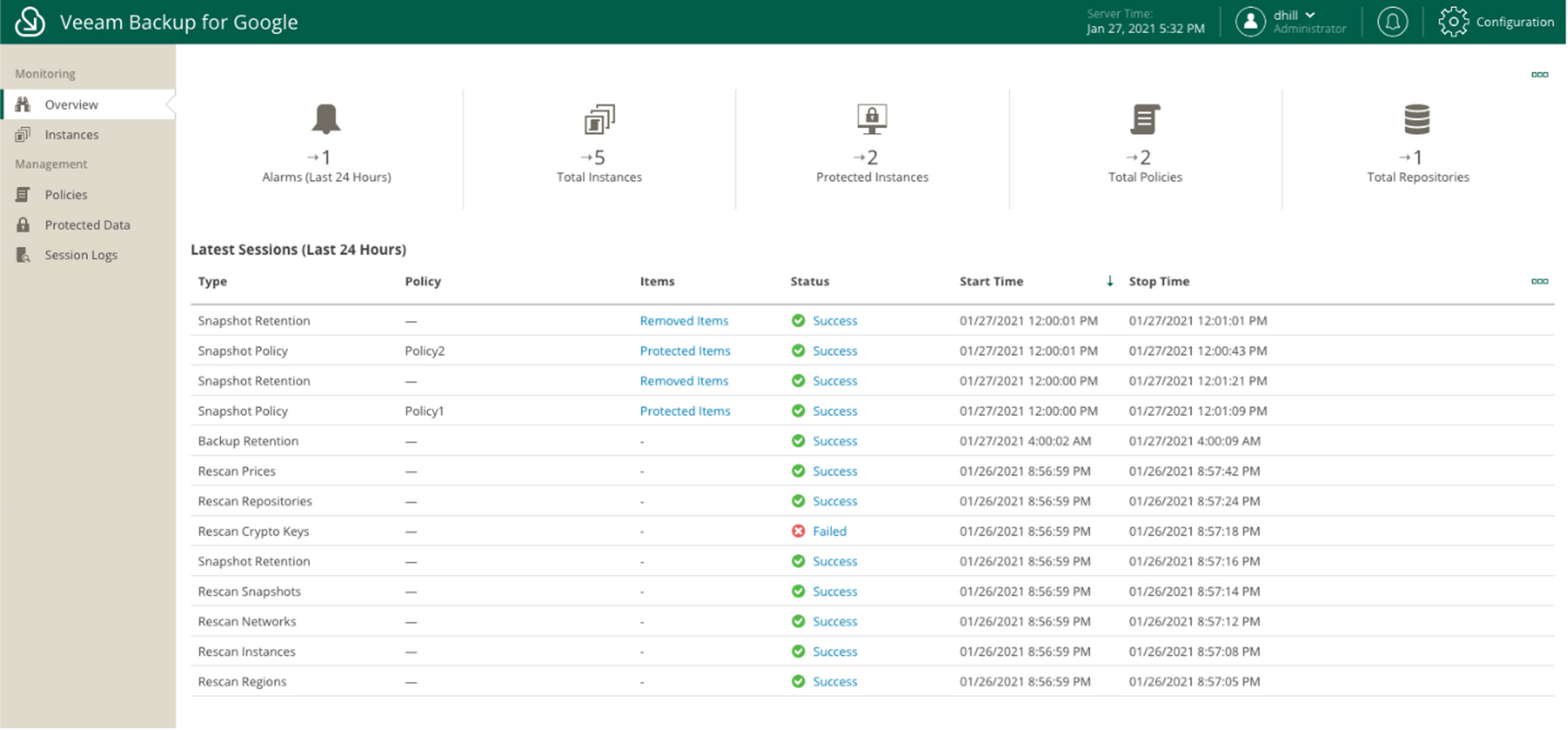The image size is (1568, 730).
Task: Click the Total Policies document icon
Action: 1145,119
